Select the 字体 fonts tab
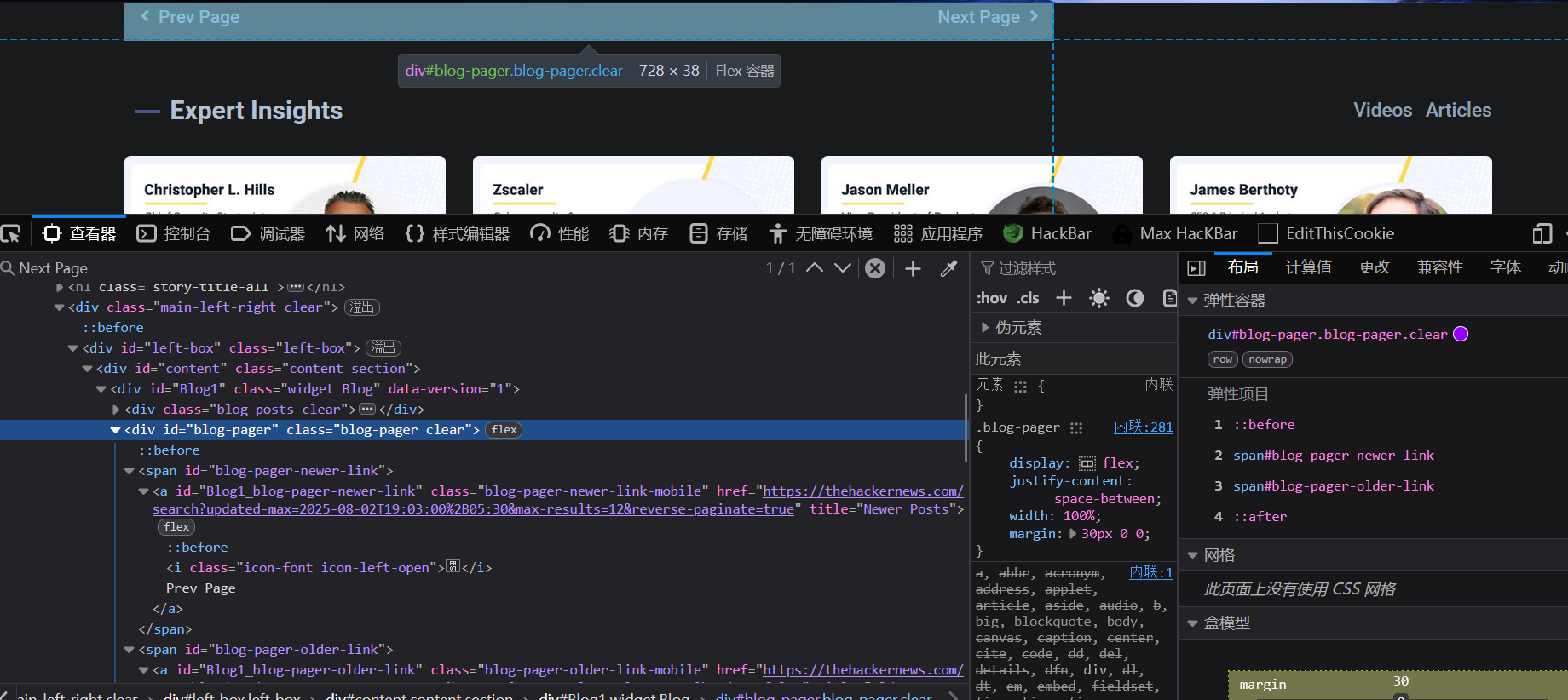 pyautogui.click(x=1506, y=267)
